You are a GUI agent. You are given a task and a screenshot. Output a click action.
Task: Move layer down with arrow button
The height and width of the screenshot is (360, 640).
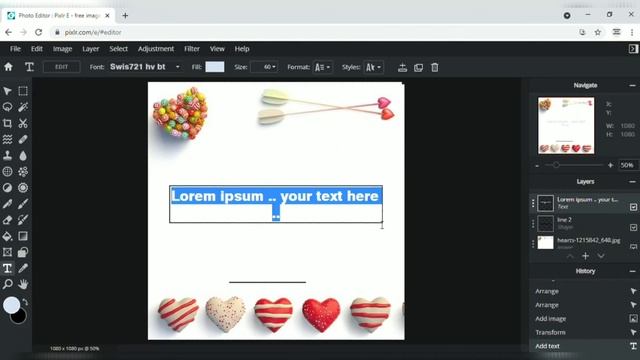coord(601,256)
